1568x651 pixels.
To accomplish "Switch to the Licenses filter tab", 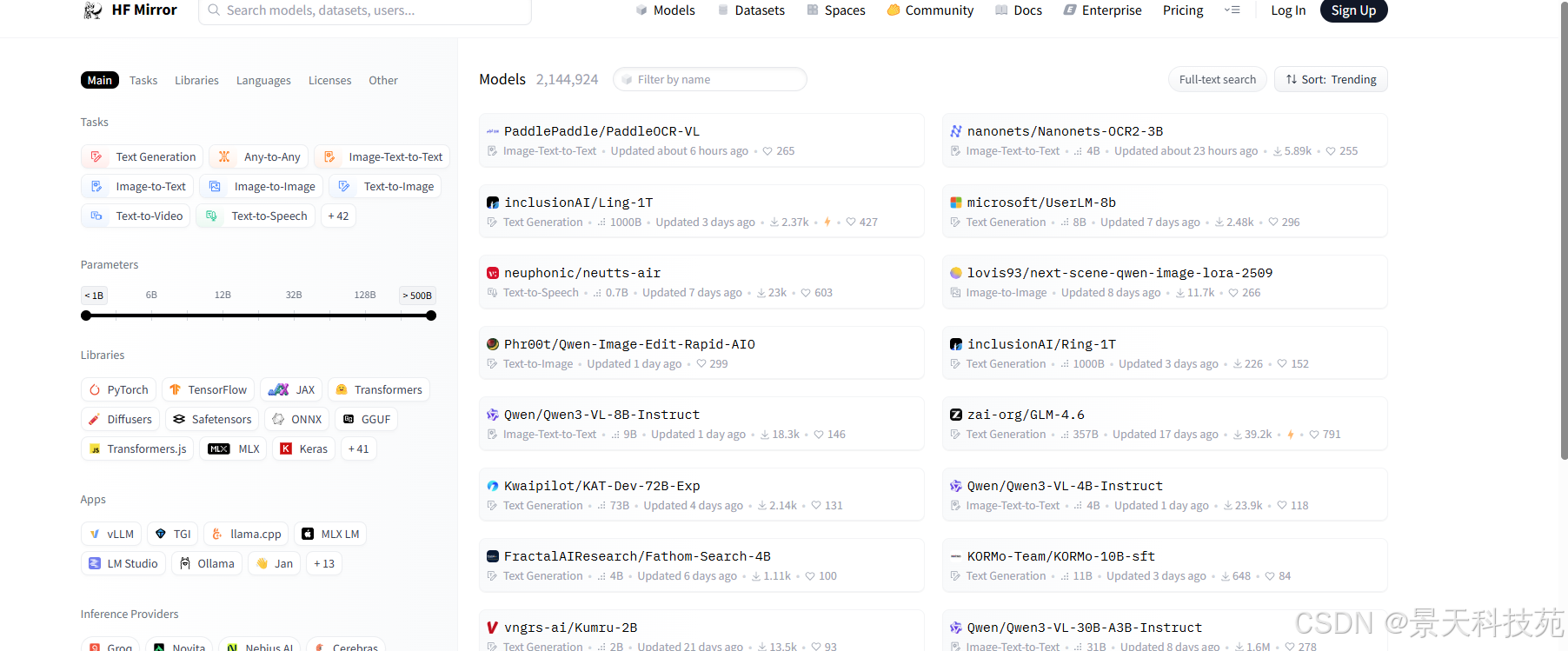I will [330, 80].
